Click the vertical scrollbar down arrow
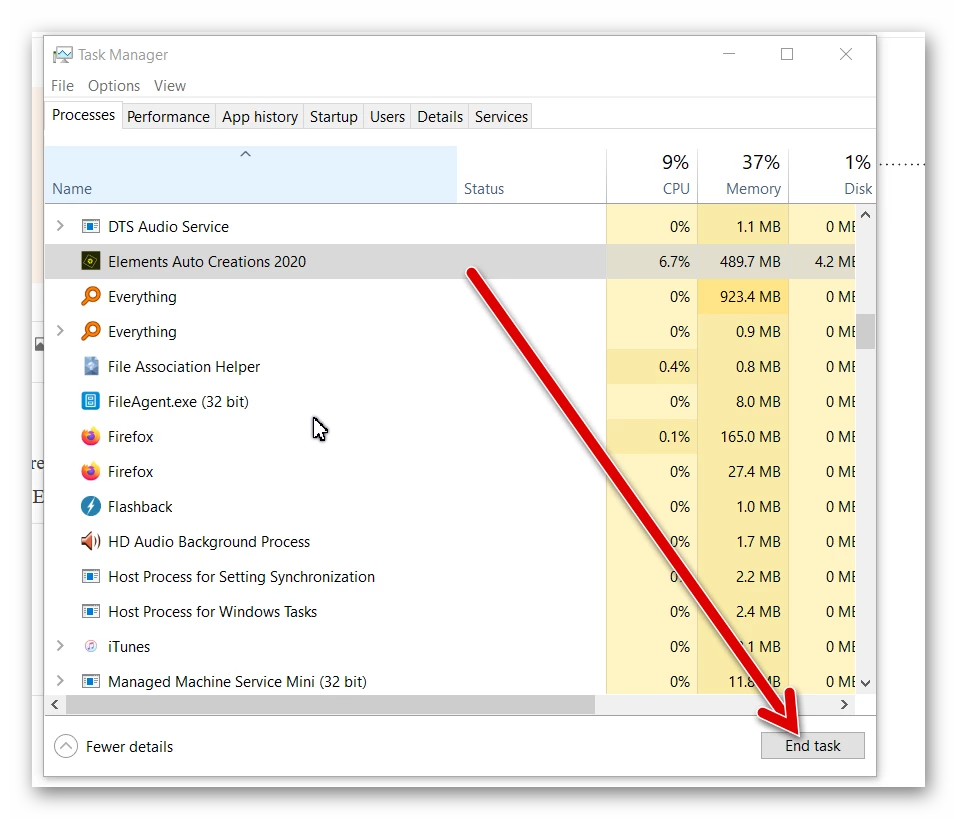Image resolution: width=957 pixels, height=819 pixels. [865, 683]
